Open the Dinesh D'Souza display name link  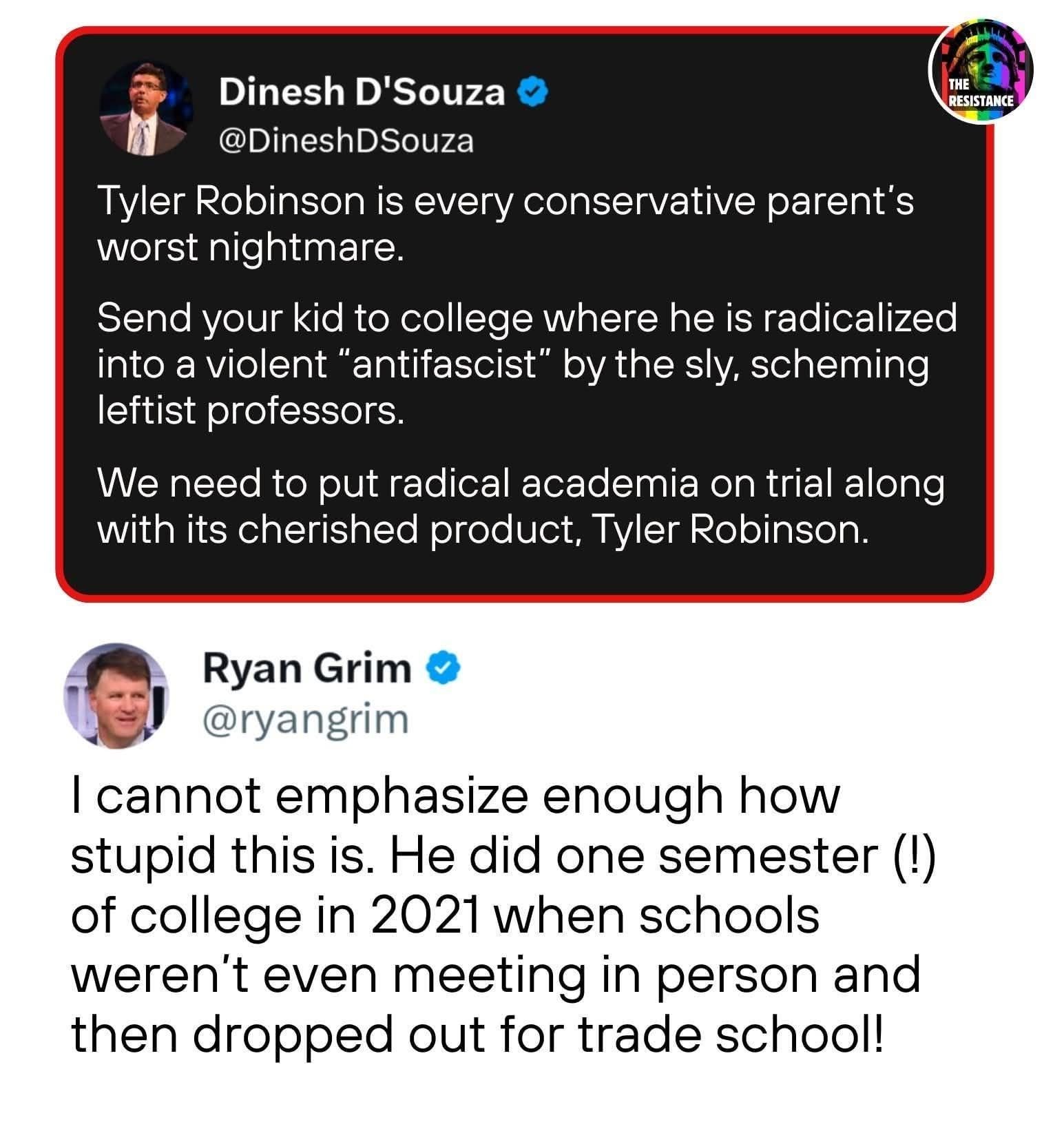362,92
